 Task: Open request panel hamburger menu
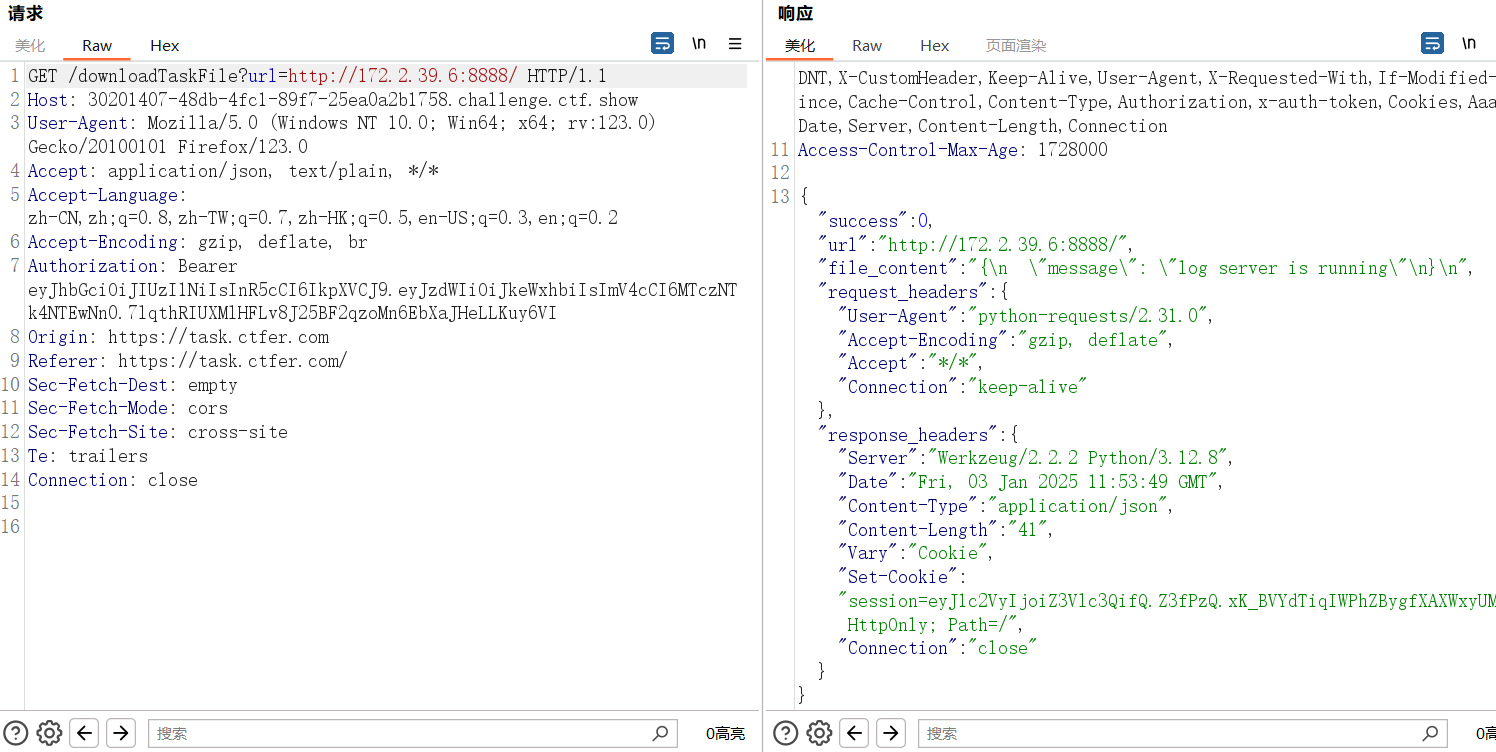click(x=735, y=43)
